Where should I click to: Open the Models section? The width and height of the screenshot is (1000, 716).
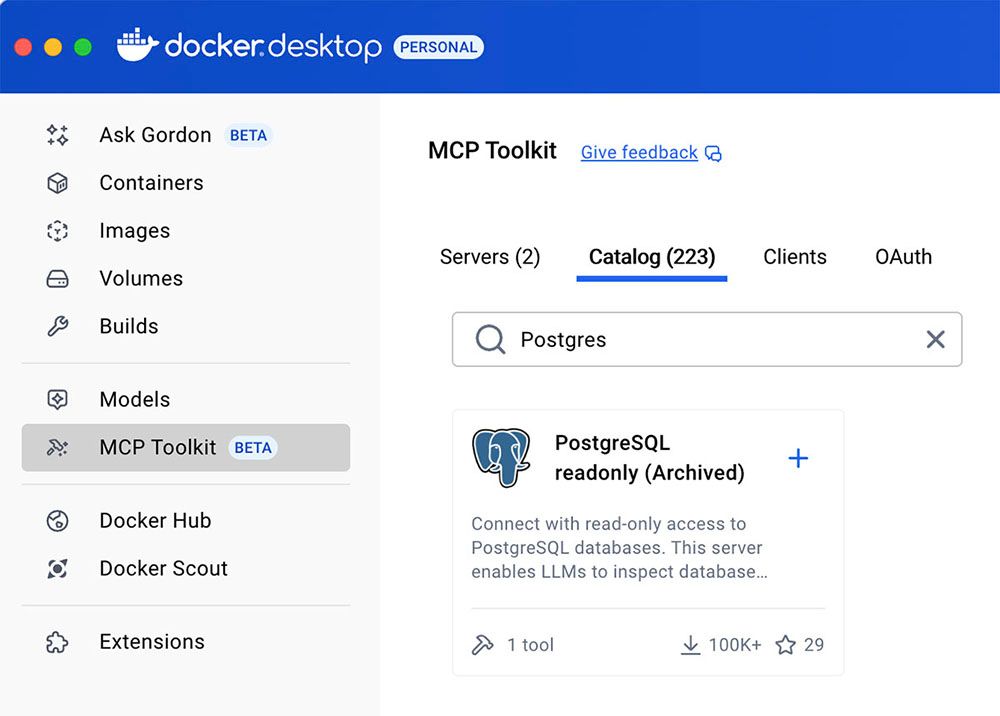coord(186,400)
